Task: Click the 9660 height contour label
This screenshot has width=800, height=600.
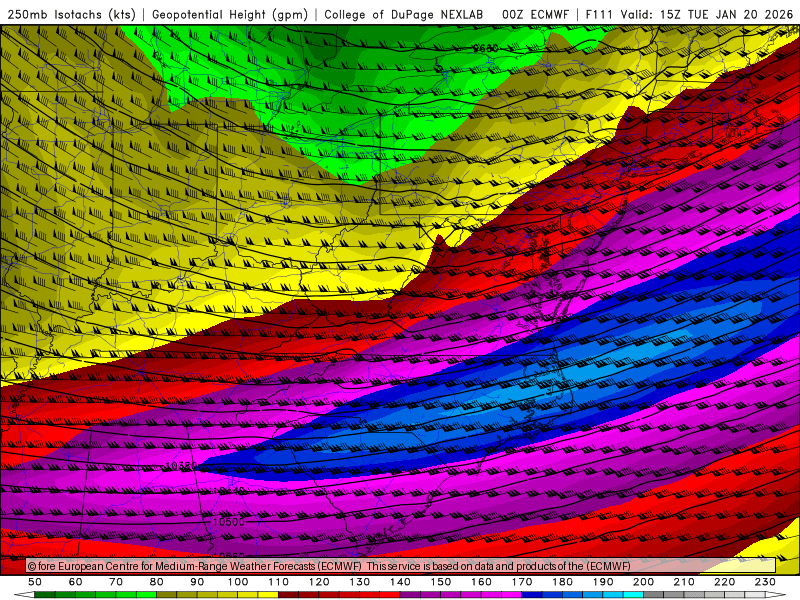Action: [485, 48]
